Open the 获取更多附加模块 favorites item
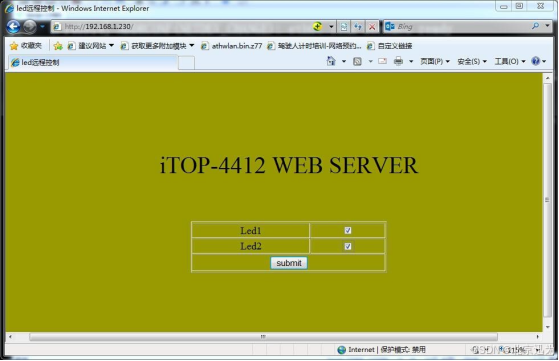The height and width of the screenshot is (361, 559). [x=157, y=46]
